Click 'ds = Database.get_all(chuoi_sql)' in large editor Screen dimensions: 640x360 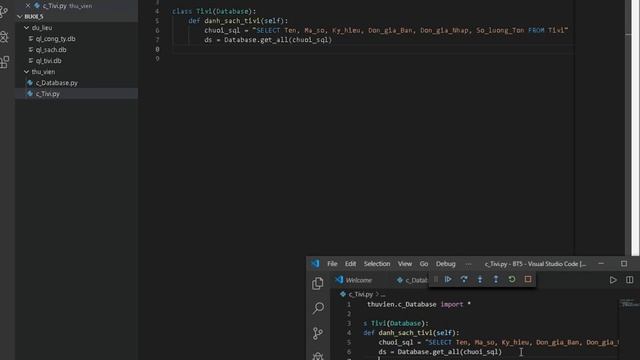(x=268, y=40)
